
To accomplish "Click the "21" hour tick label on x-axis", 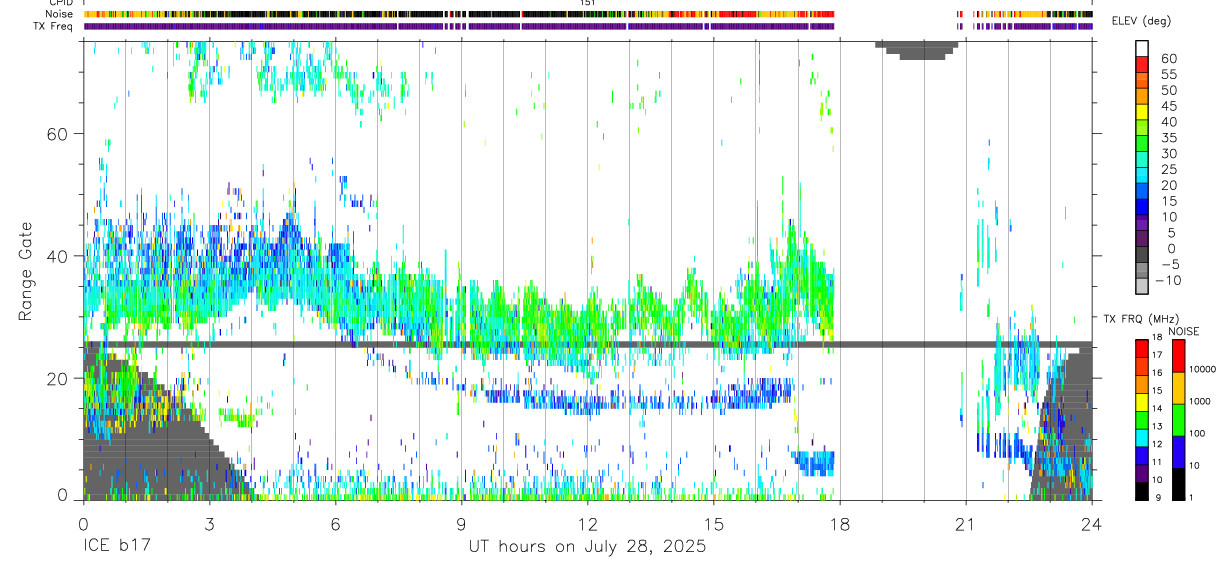I will (966, 523).
